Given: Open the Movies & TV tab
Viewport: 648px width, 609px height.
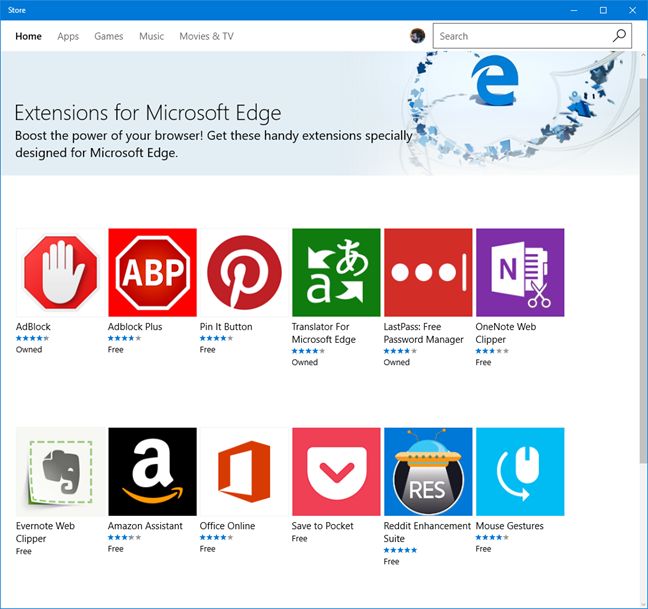Looking at the screenshot, I should click(206, 36).
